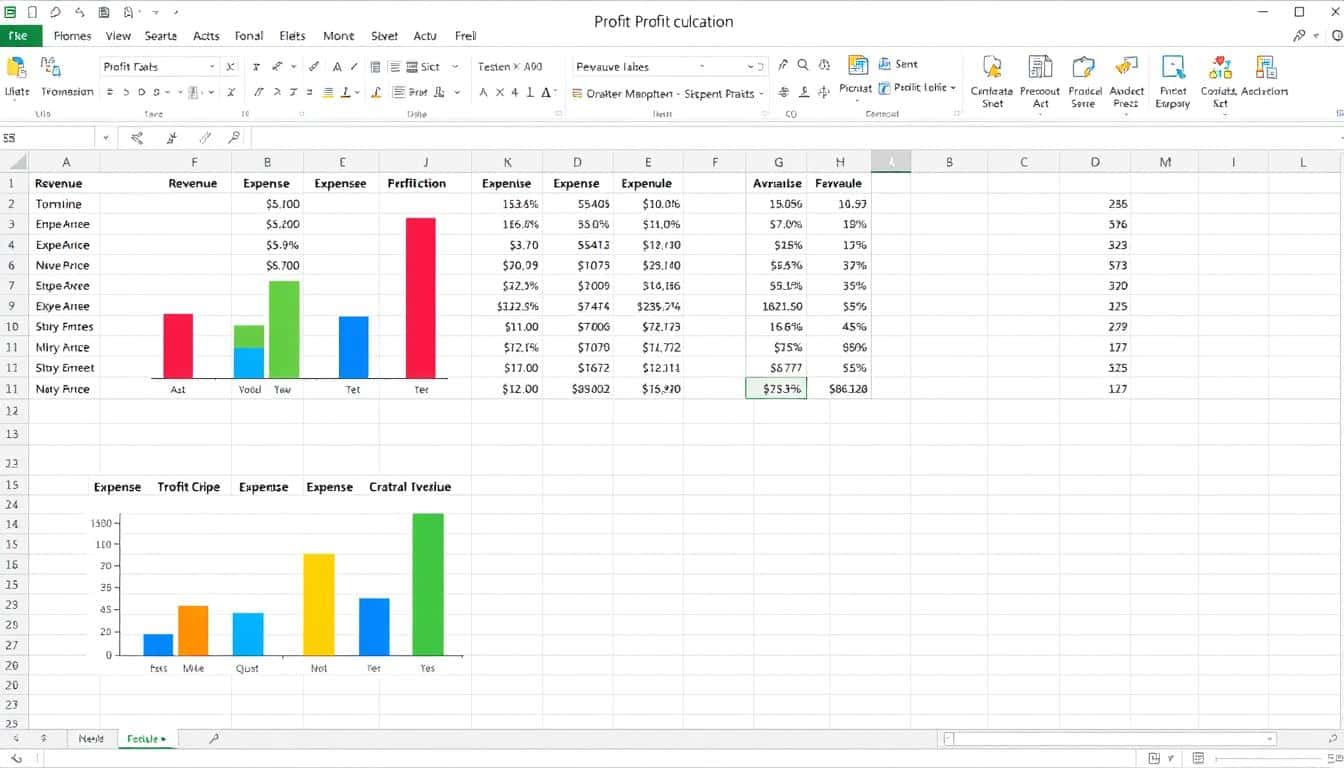Open the Flomes ribbon tab

(72, 36)
